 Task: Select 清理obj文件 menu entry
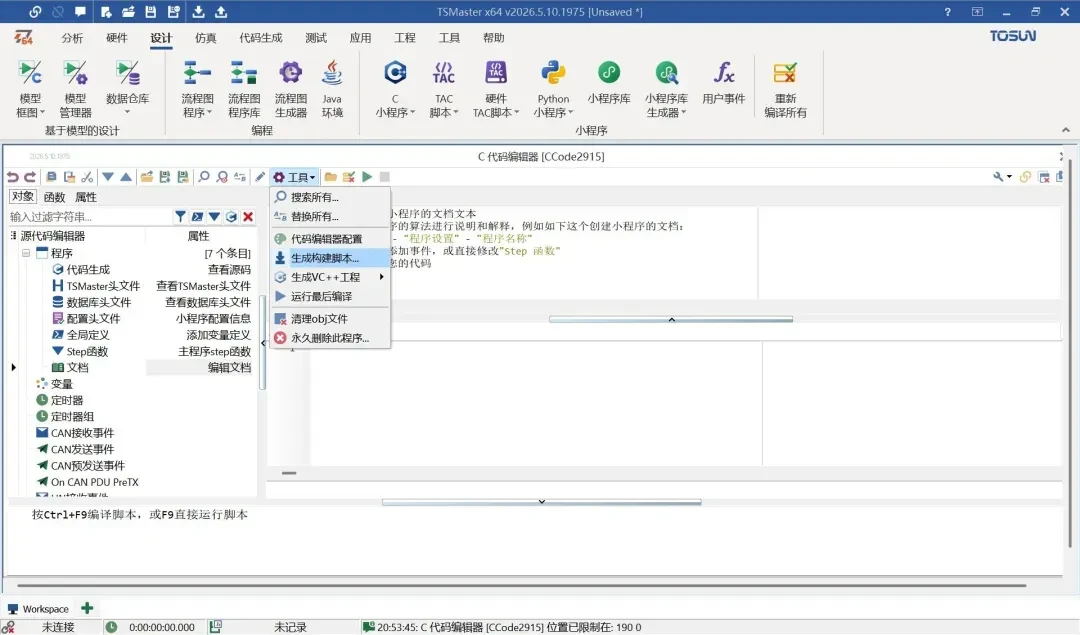click(330, 319)
